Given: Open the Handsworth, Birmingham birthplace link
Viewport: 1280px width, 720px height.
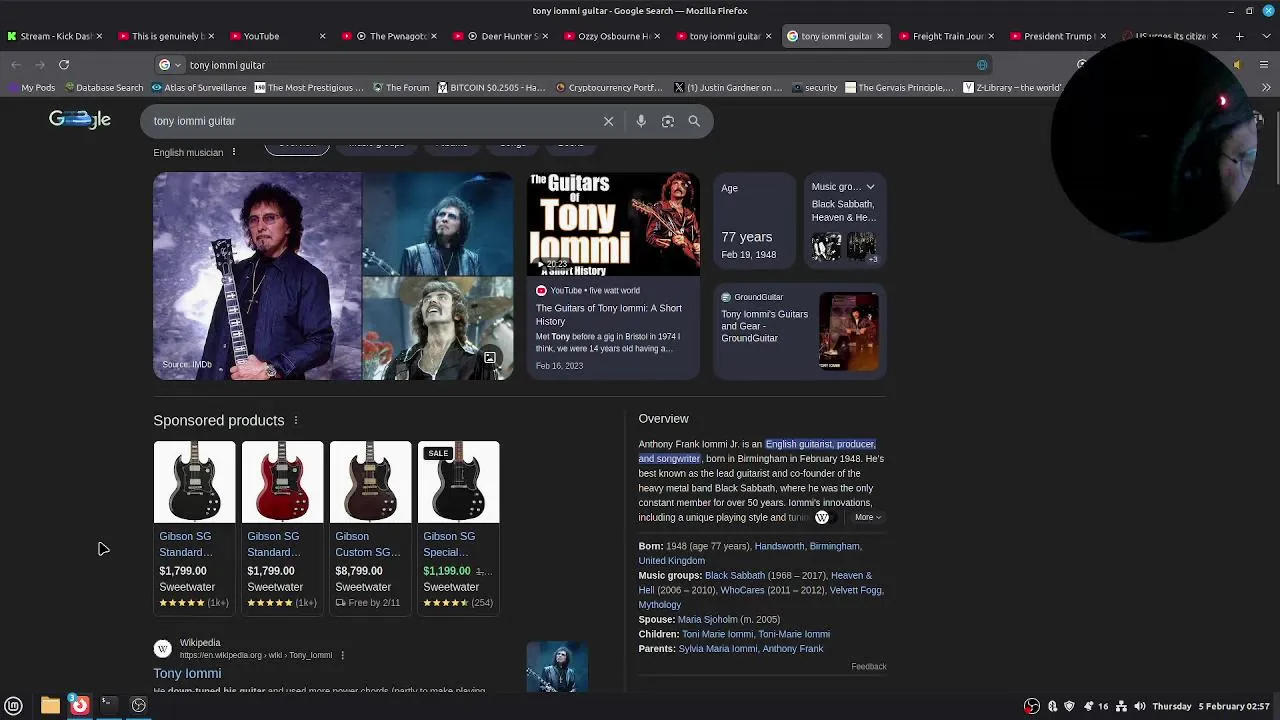Looking at the screenshot, I should [x=807, y=547].
